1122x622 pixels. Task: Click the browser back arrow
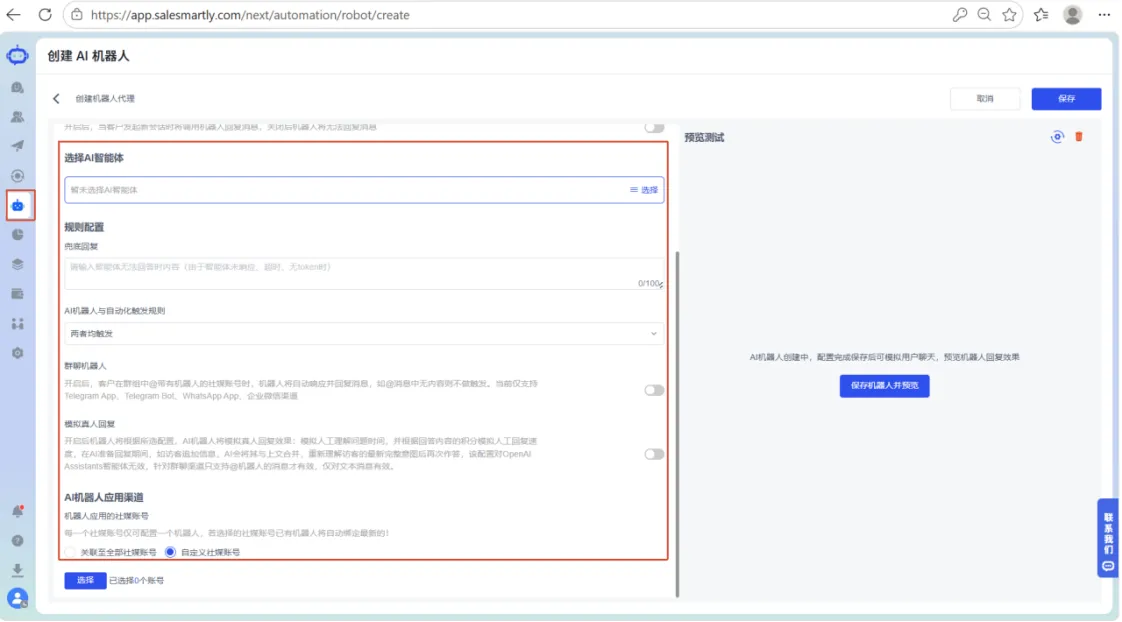tap(14, 14)
